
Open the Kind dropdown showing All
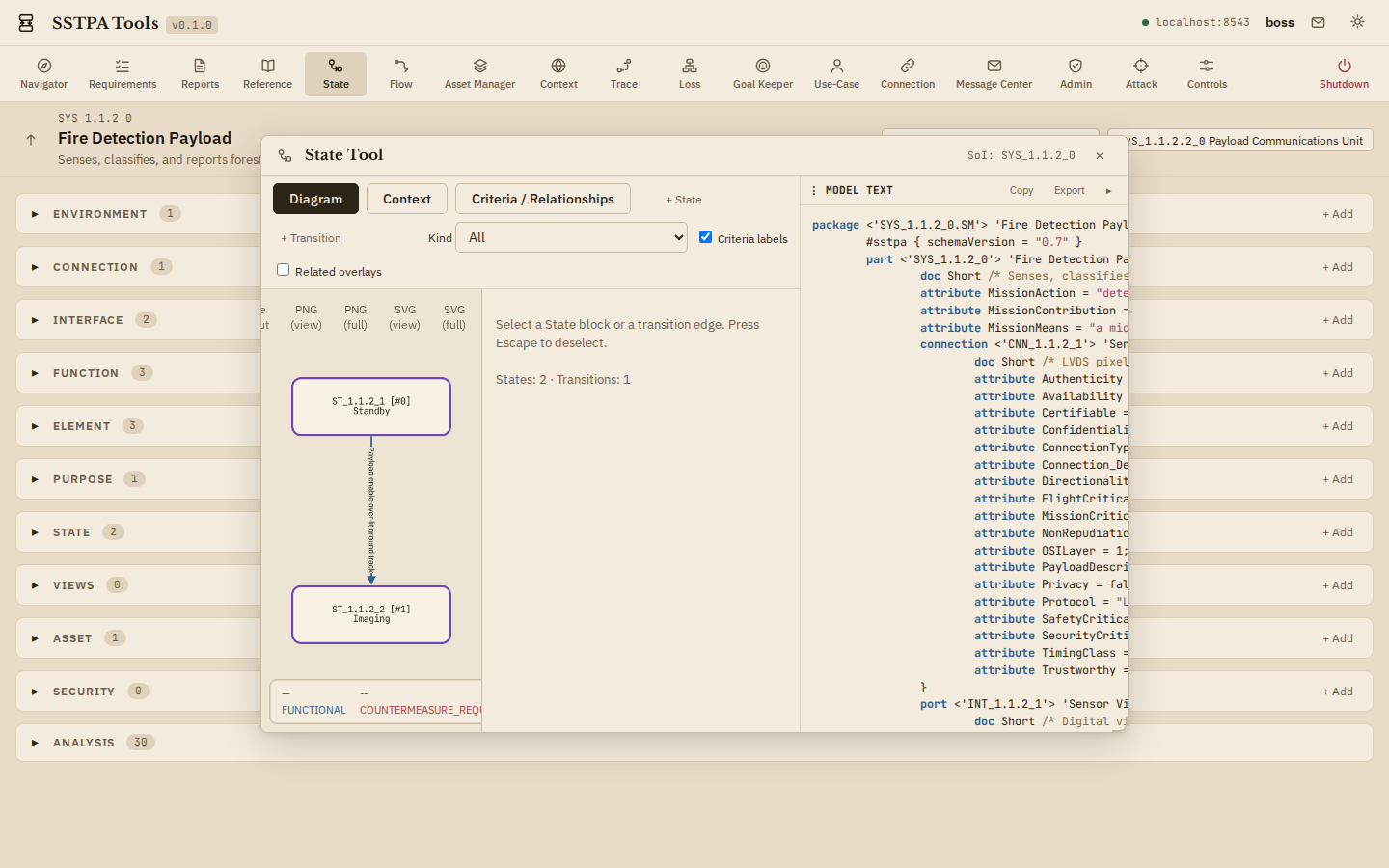(571, 237)
